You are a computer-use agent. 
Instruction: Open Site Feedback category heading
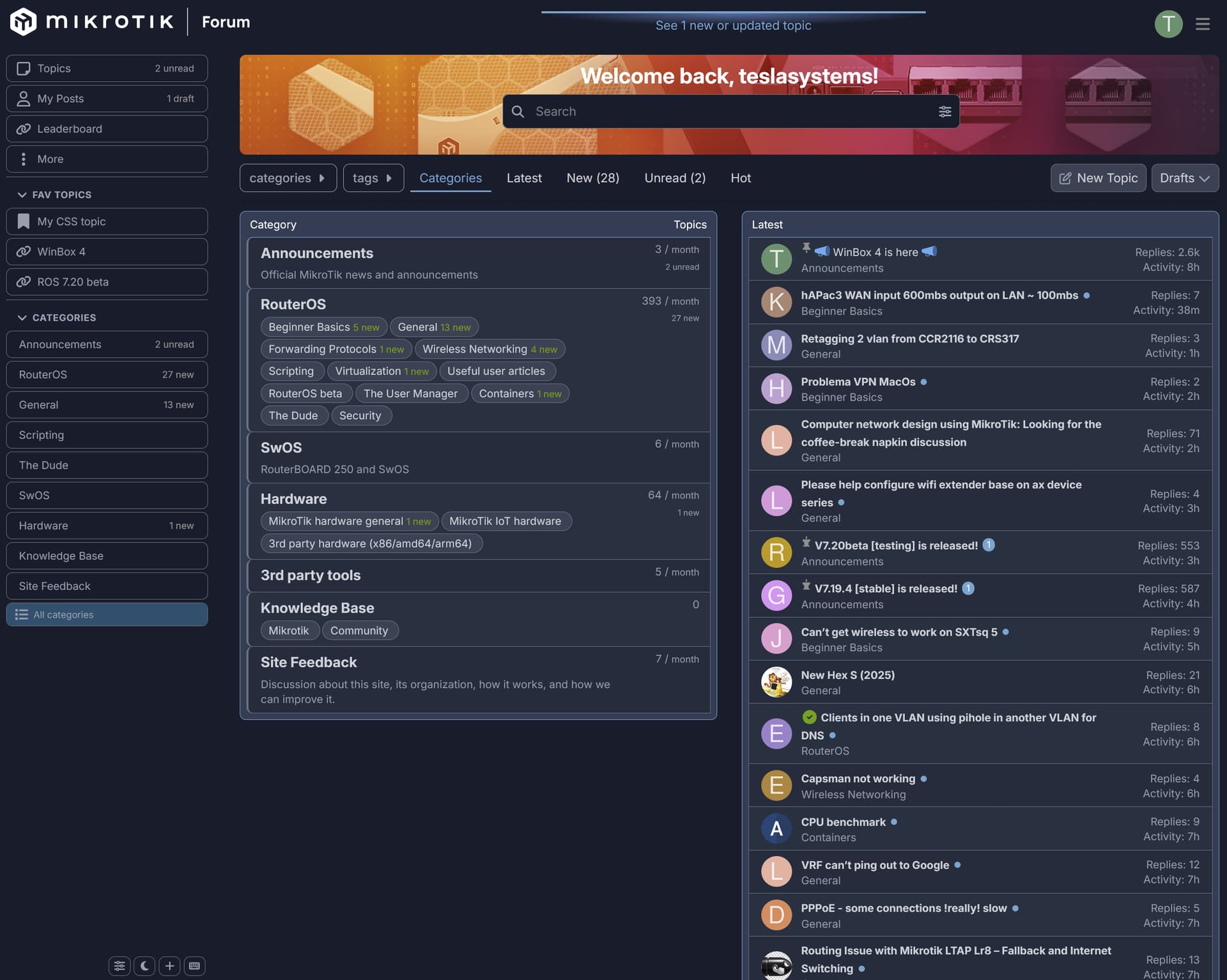point(309,662)
